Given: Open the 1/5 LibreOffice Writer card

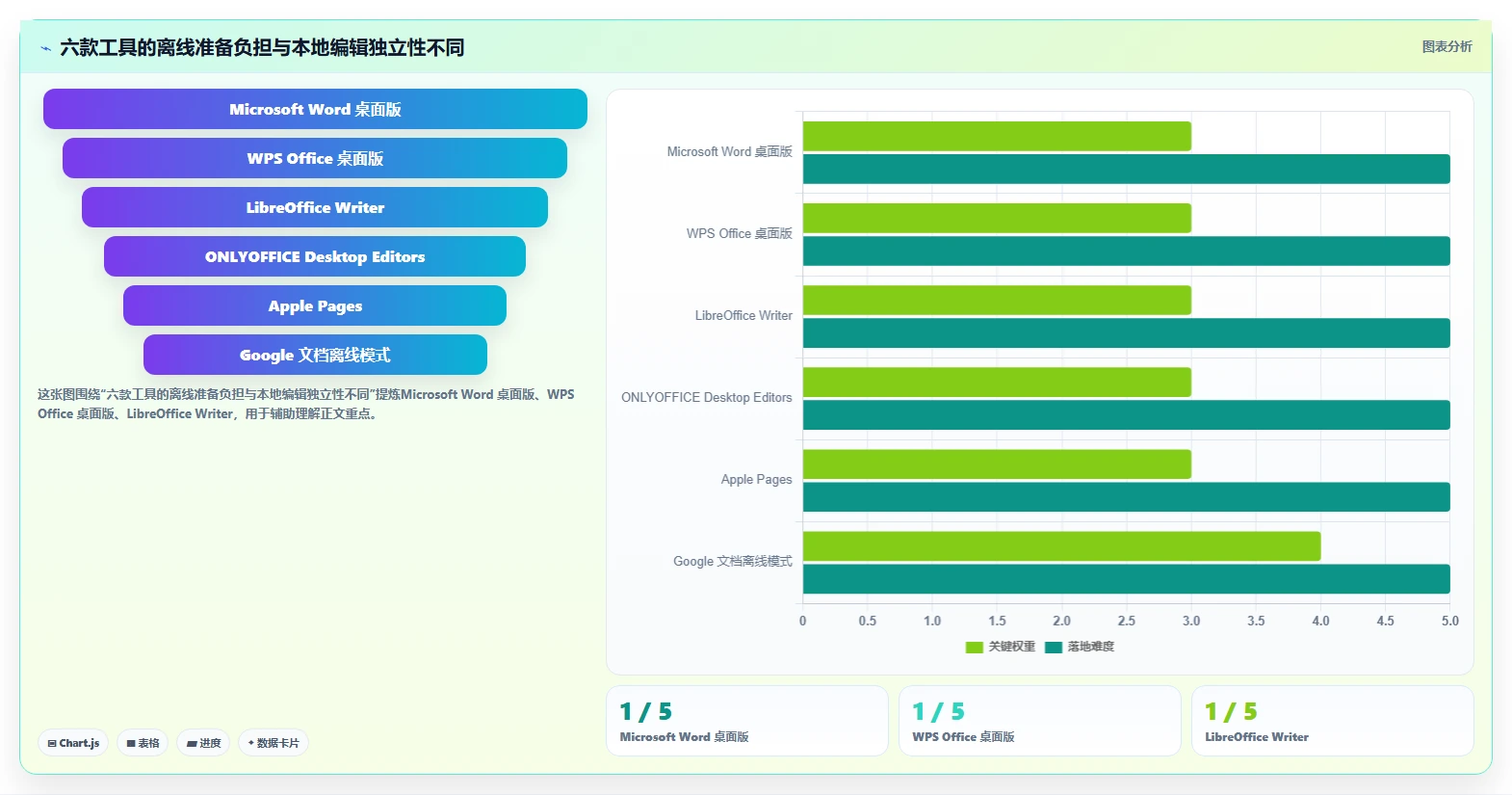Looking at the screenshot, I should (1333, 721).
